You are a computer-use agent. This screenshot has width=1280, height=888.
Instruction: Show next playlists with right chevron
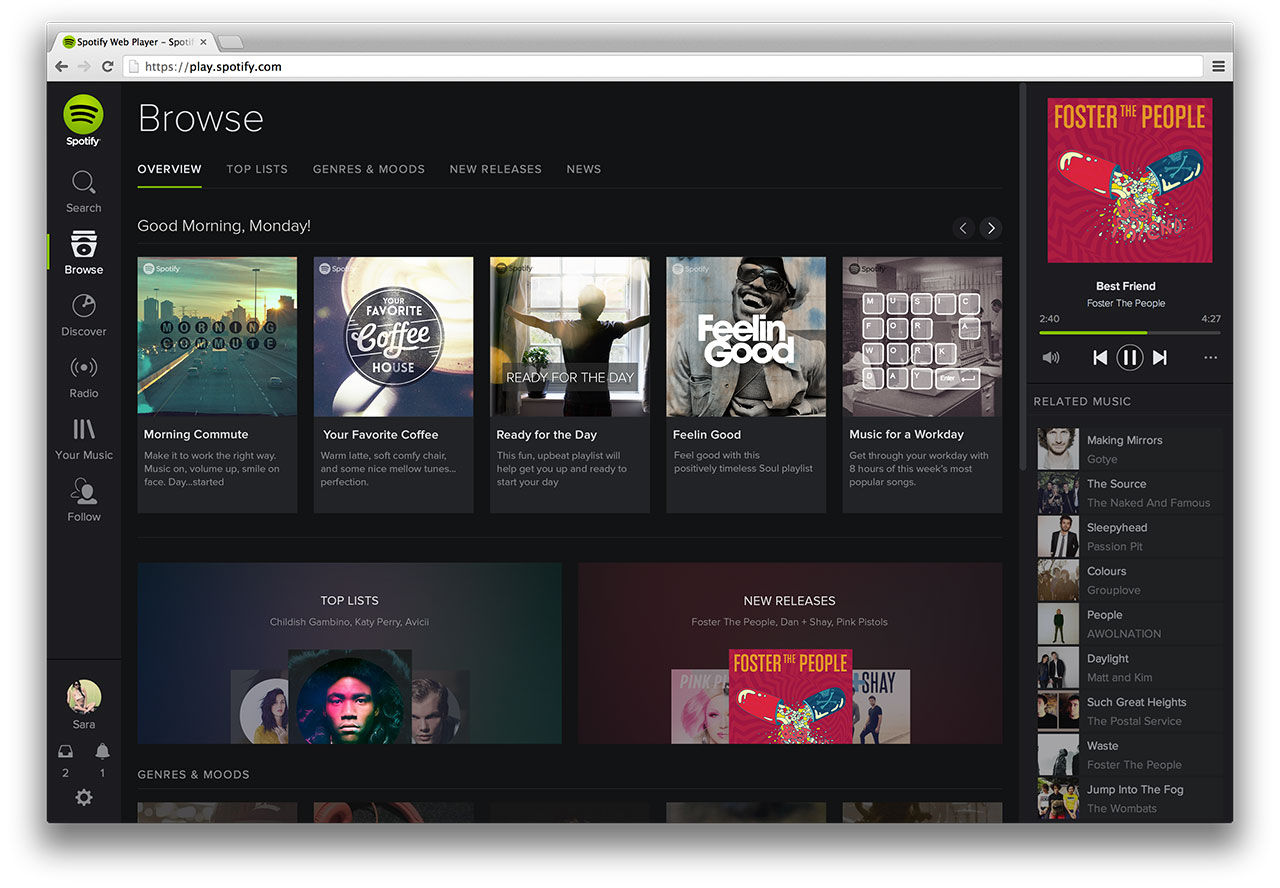(x=991, y=228)
